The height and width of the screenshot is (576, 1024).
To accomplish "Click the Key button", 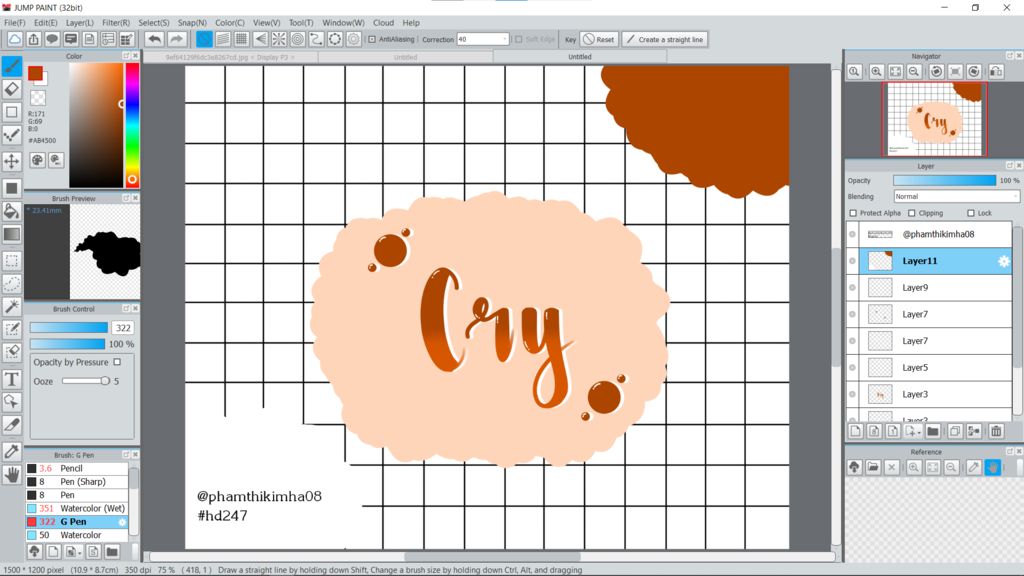I will (x=570, y=39).
